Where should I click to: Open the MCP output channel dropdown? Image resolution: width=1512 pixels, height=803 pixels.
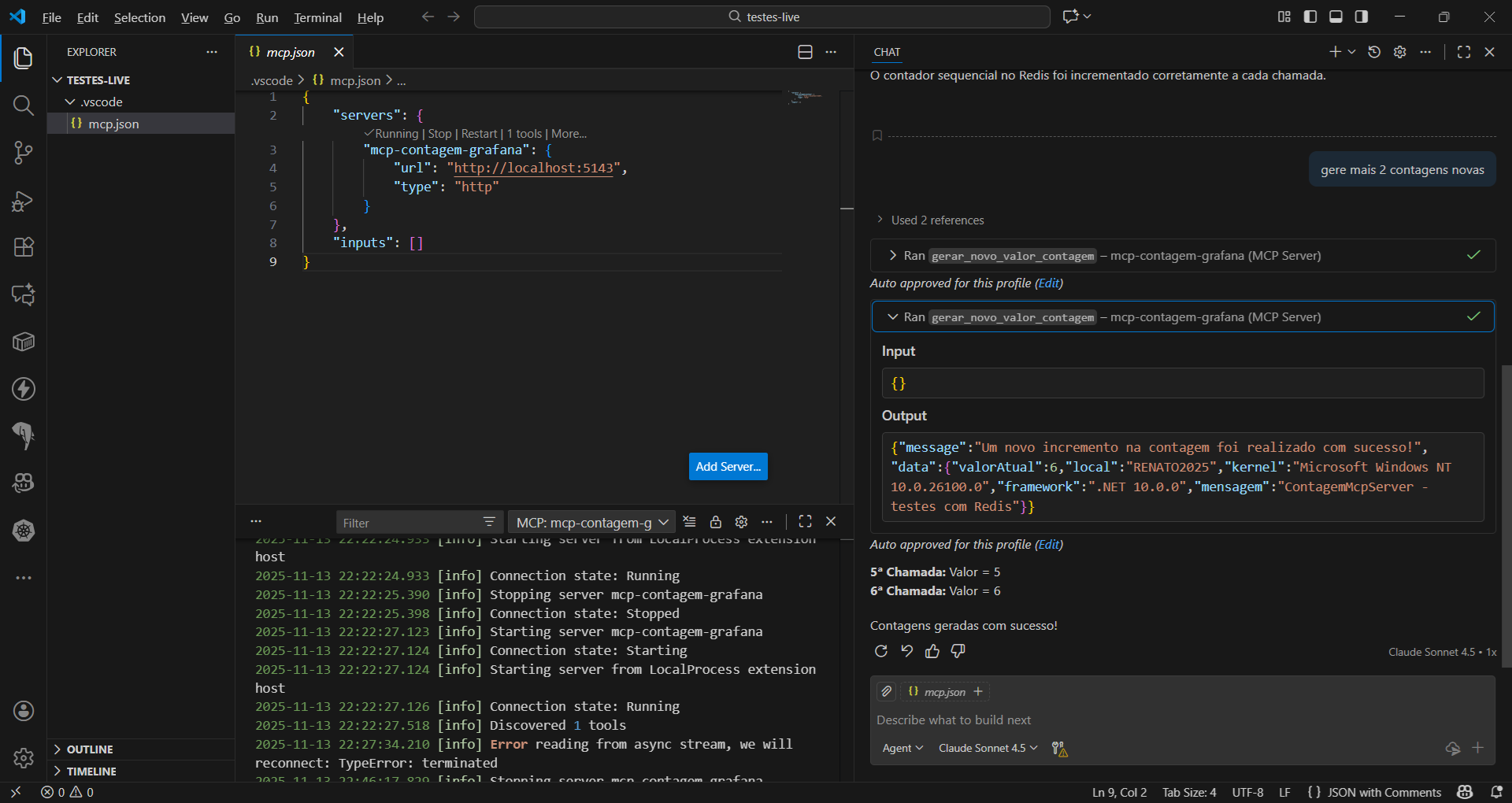591,523
